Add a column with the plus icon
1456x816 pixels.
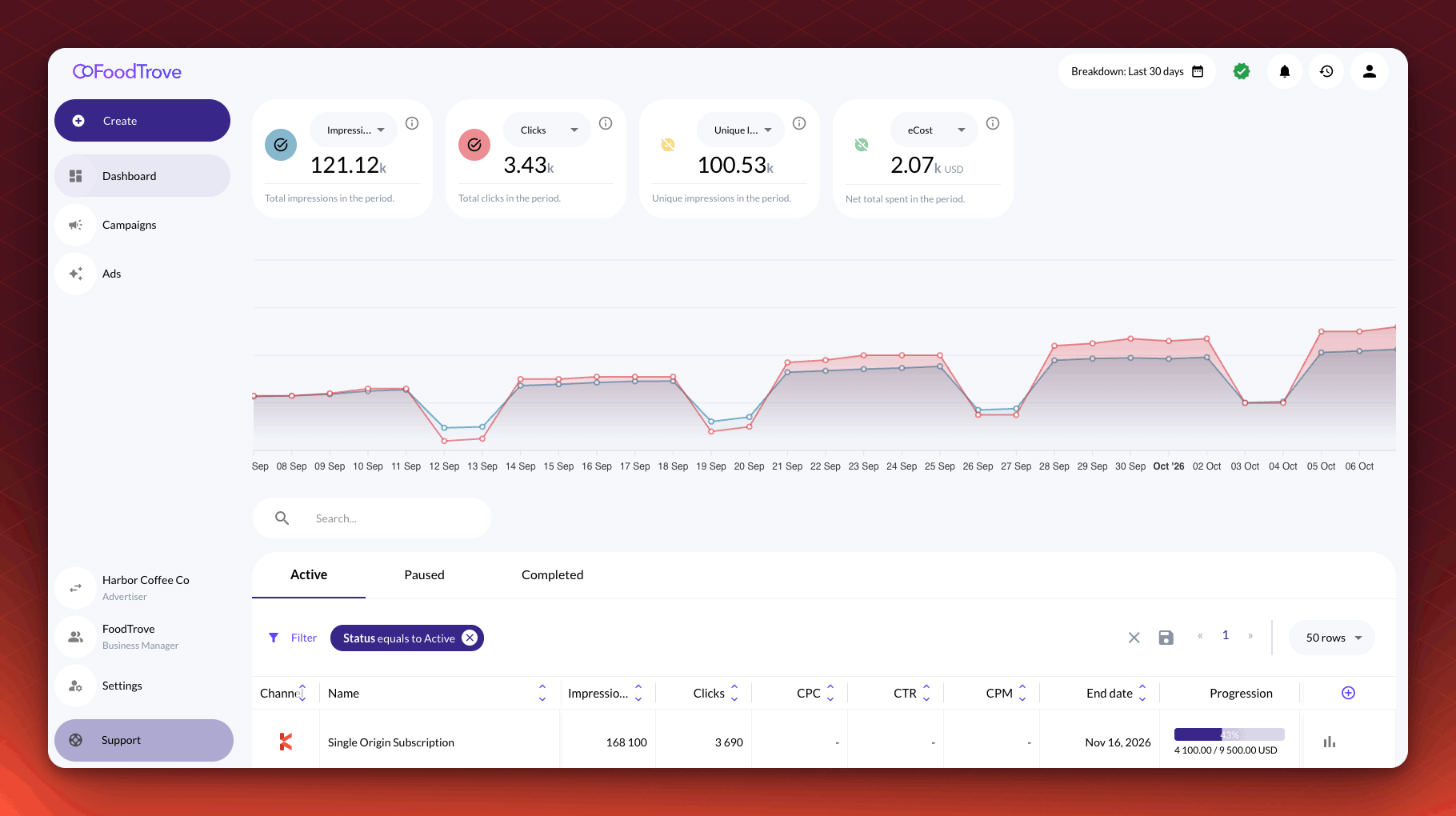pyautogui.click(x=1348, y=693)
